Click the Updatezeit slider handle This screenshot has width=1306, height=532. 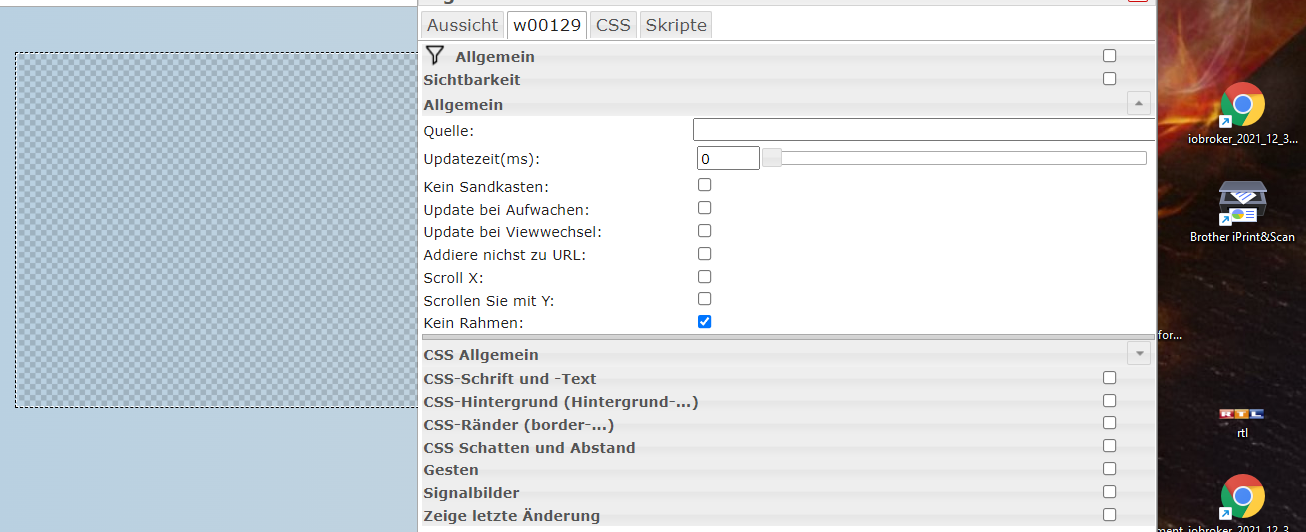pos(772,157)
